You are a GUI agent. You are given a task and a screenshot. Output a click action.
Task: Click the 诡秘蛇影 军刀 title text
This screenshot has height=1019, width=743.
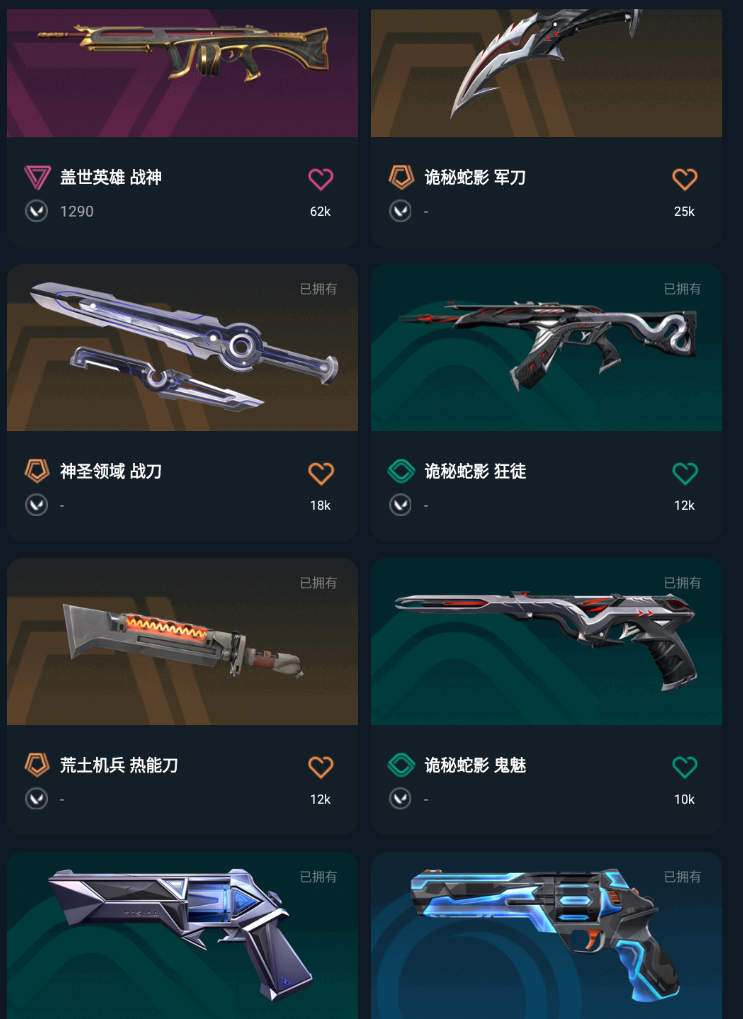point(475,177)
